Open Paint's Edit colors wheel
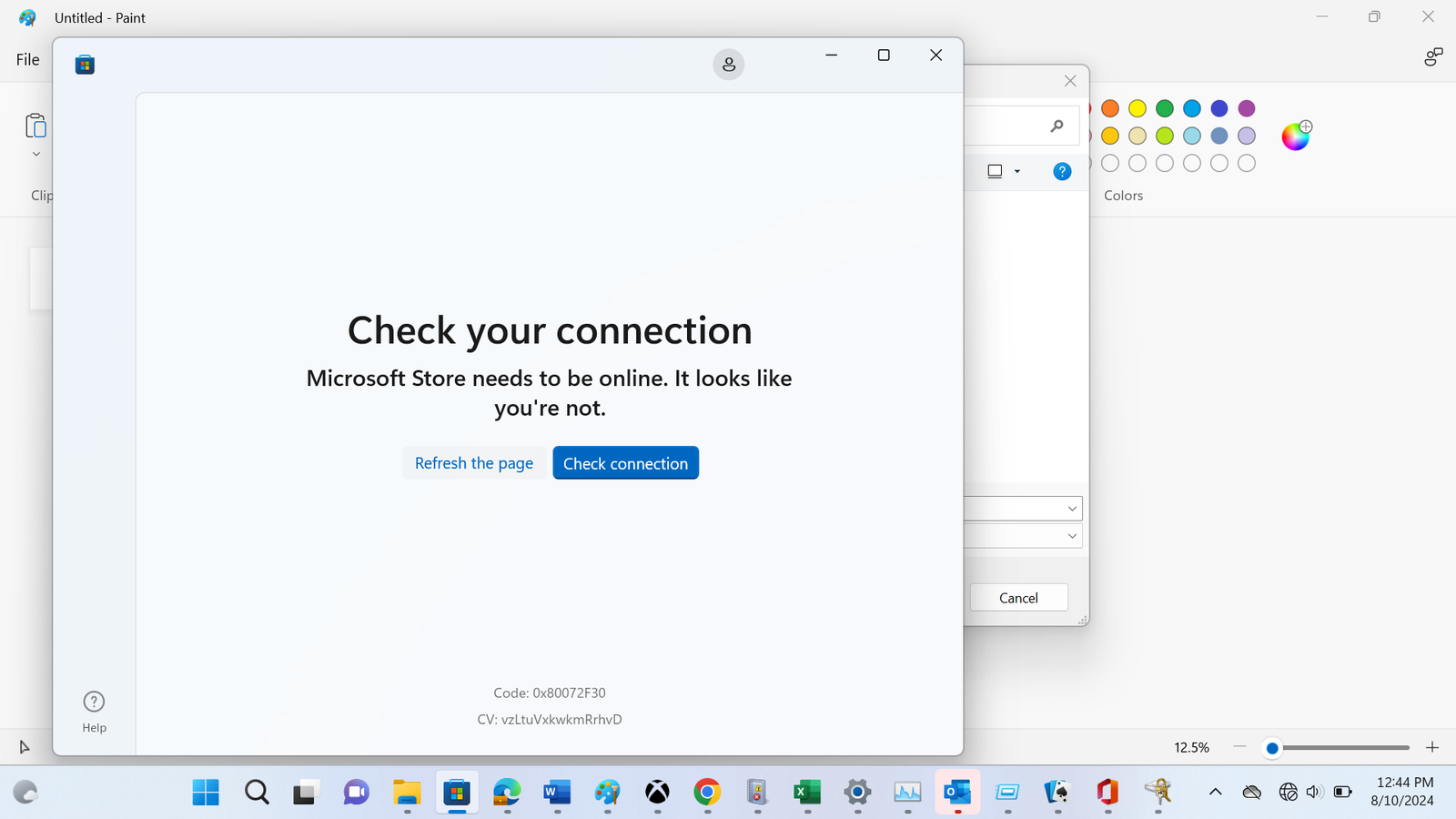Viewport: 1456px width, 819px height. click(1295, 136)
